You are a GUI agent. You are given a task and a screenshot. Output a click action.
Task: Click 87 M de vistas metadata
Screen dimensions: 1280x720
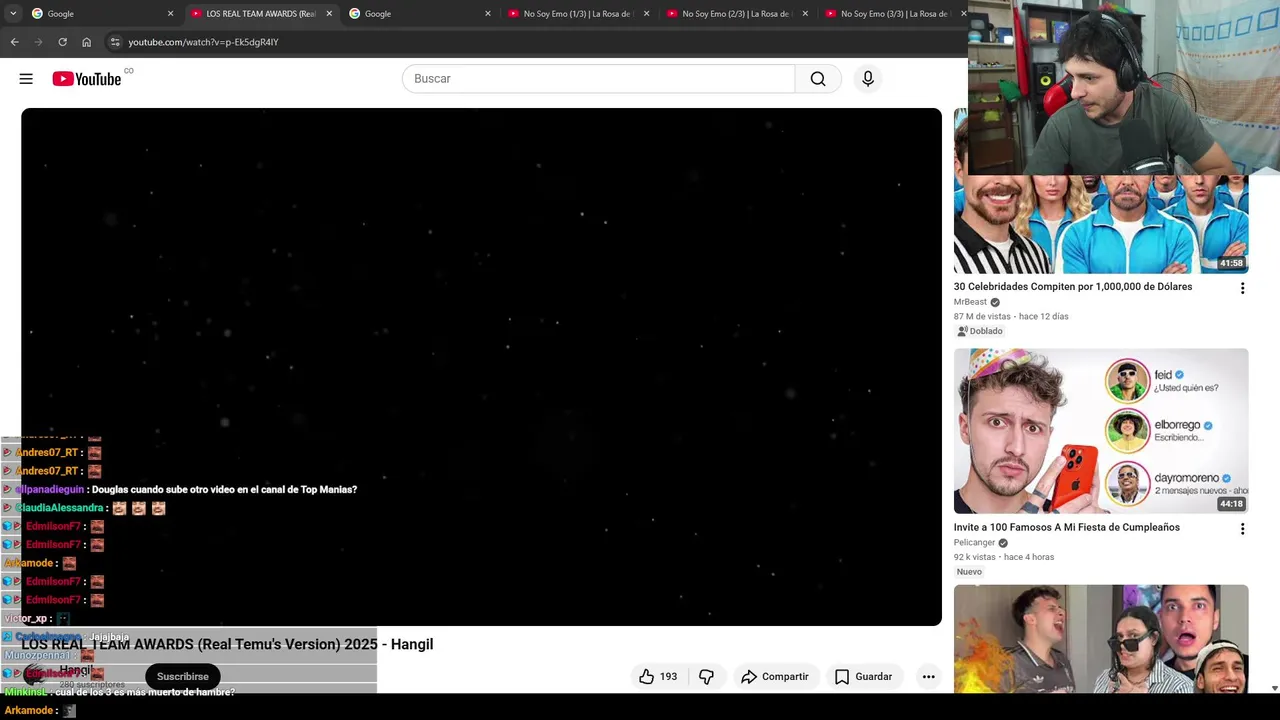[981, 317]
